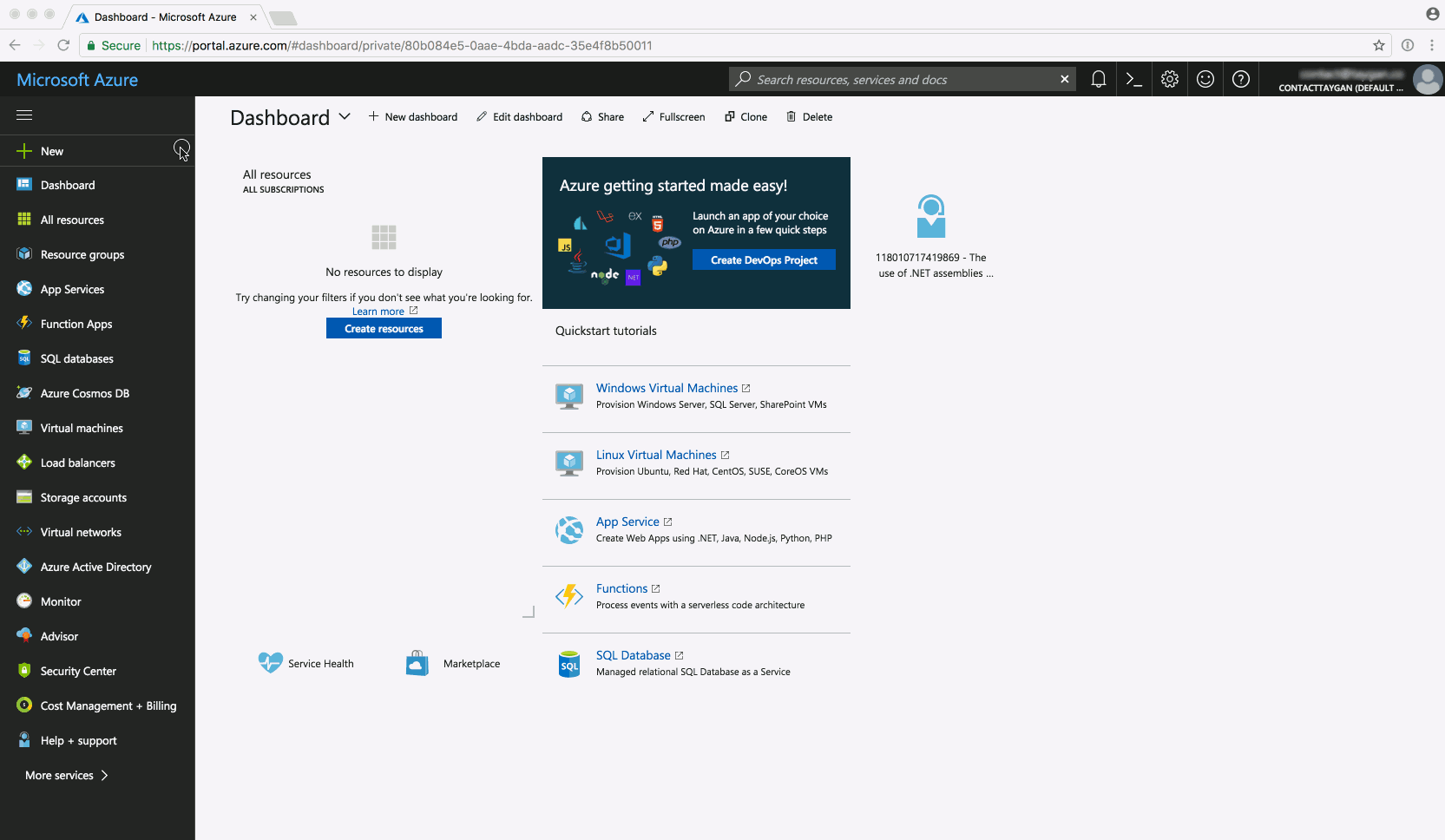Click Edit dashboard in toolbar

point(519,117)
